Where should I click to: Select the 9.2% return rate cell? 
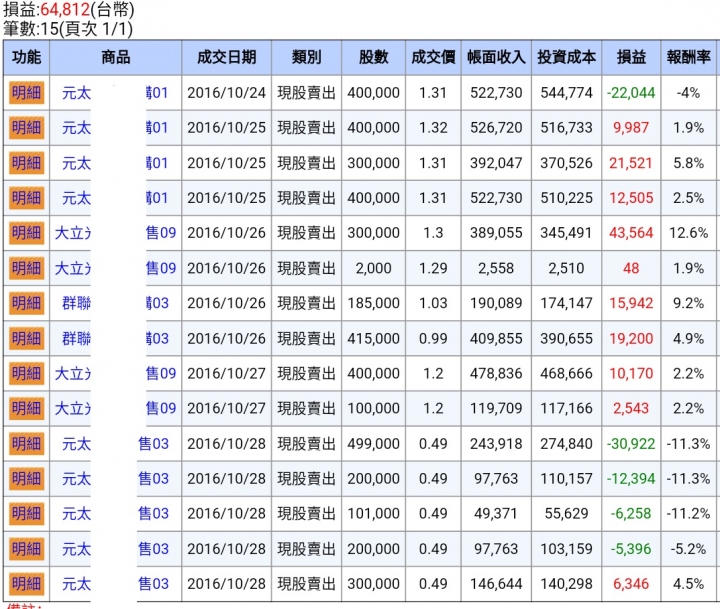(688, 303)
